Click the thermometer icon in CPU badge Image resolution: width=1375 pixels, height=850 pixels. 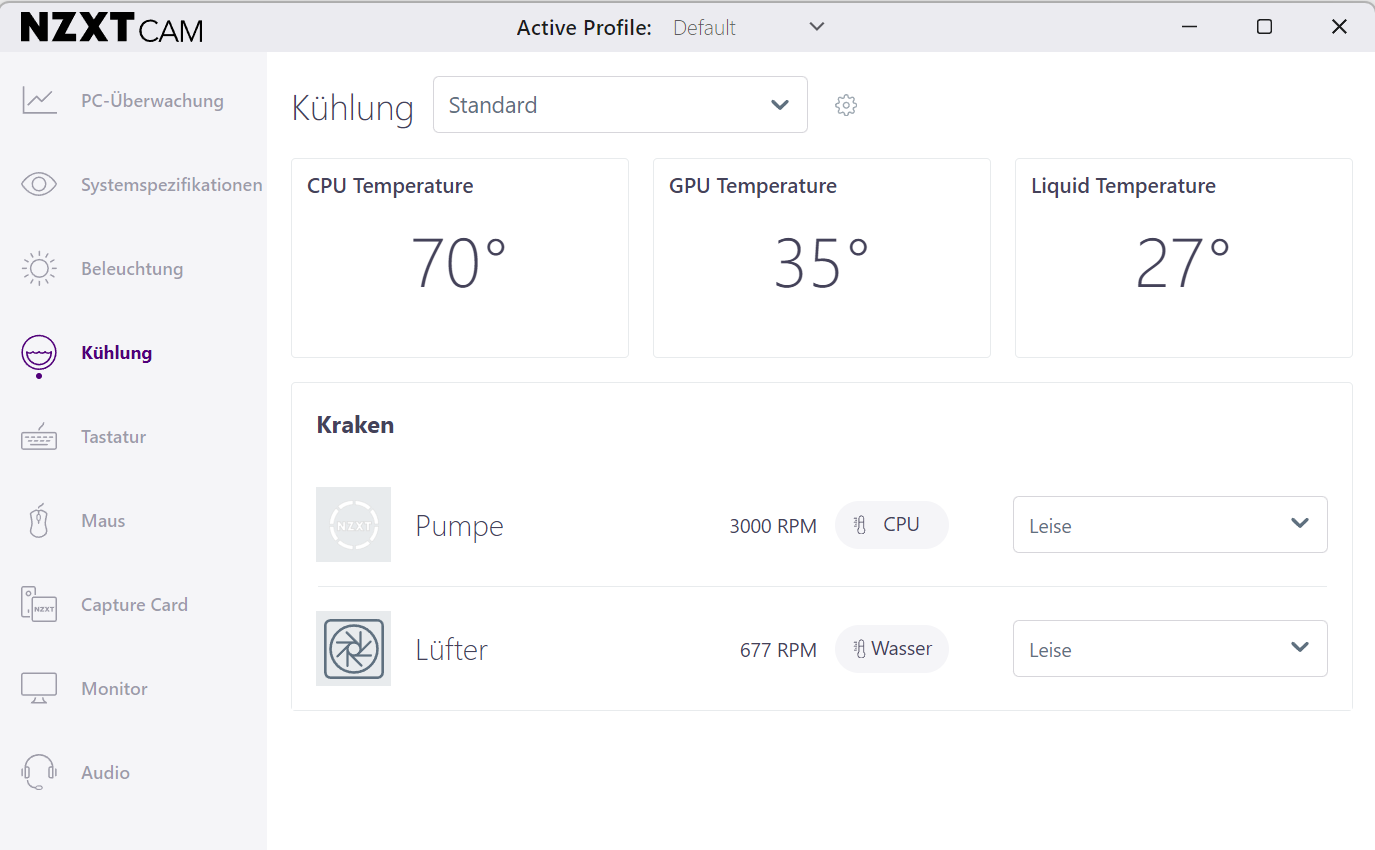[x=860, y=525]
